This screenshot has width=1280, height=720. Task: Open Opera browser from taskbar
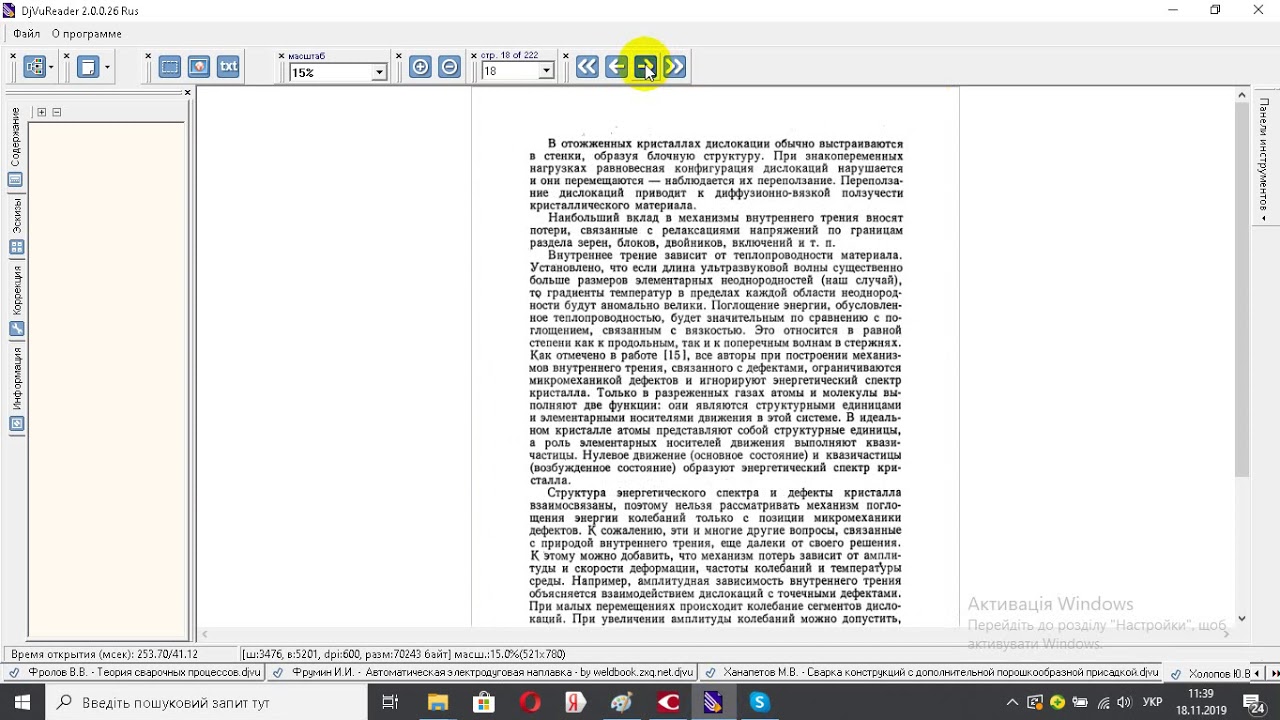[530, 703]
